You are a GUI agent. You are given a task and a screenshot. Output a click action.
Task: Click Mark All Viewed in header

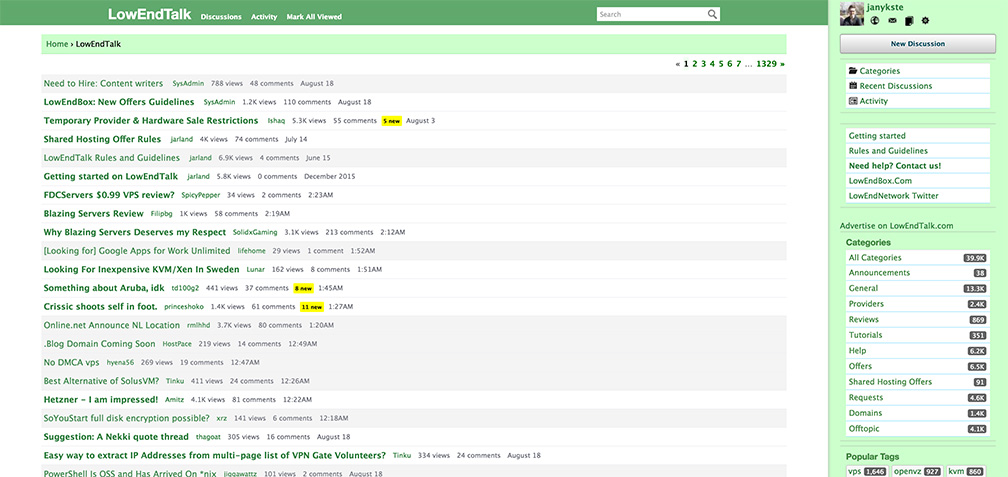[314, 17]
